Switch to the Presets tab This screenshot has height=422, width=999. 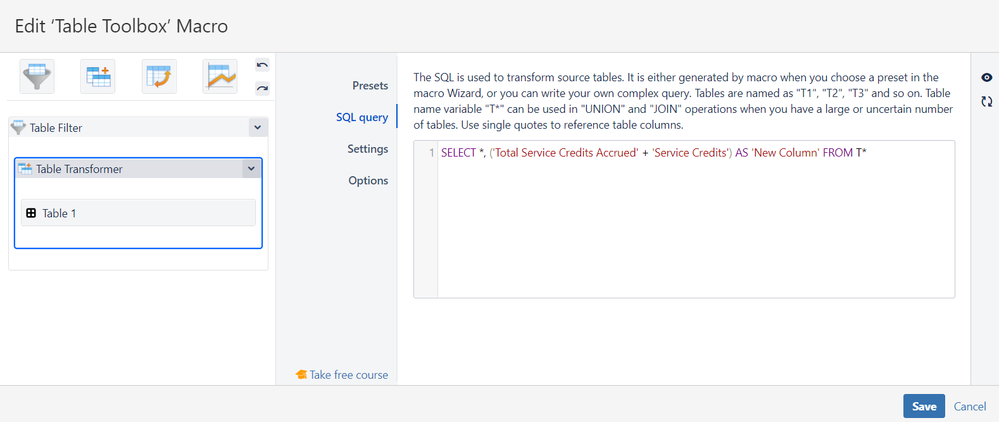[x=370, y=85]
